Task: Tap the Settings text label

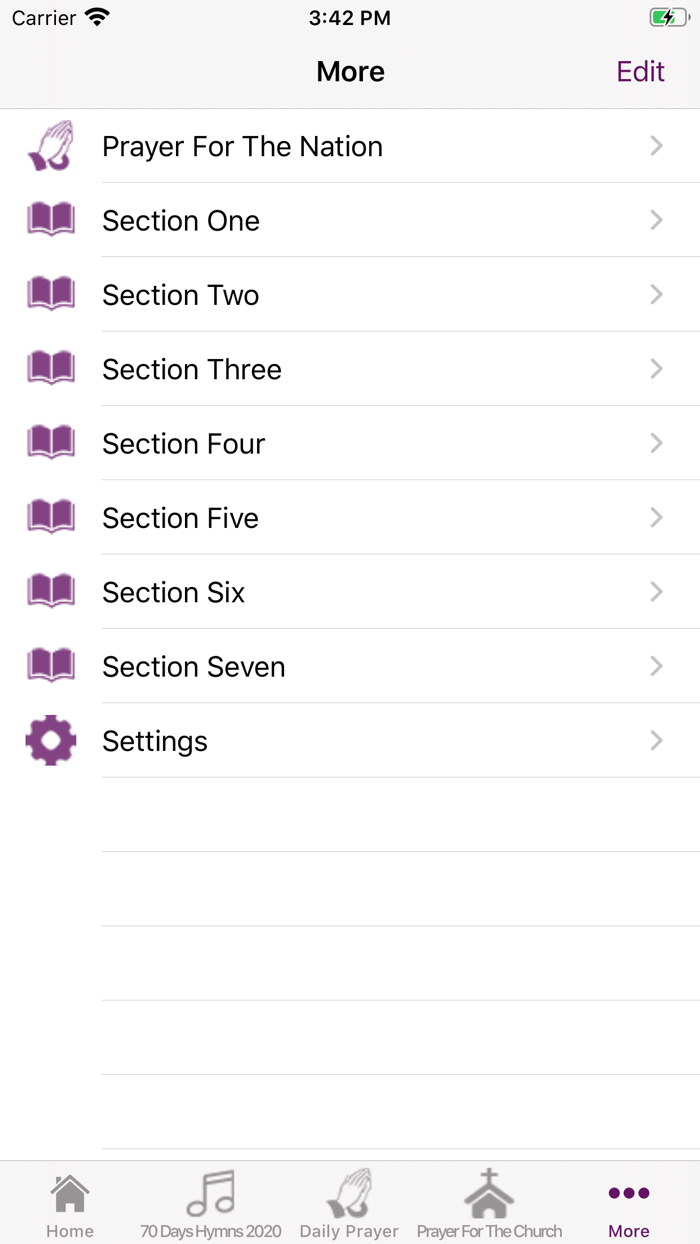Action: [155, 741]
